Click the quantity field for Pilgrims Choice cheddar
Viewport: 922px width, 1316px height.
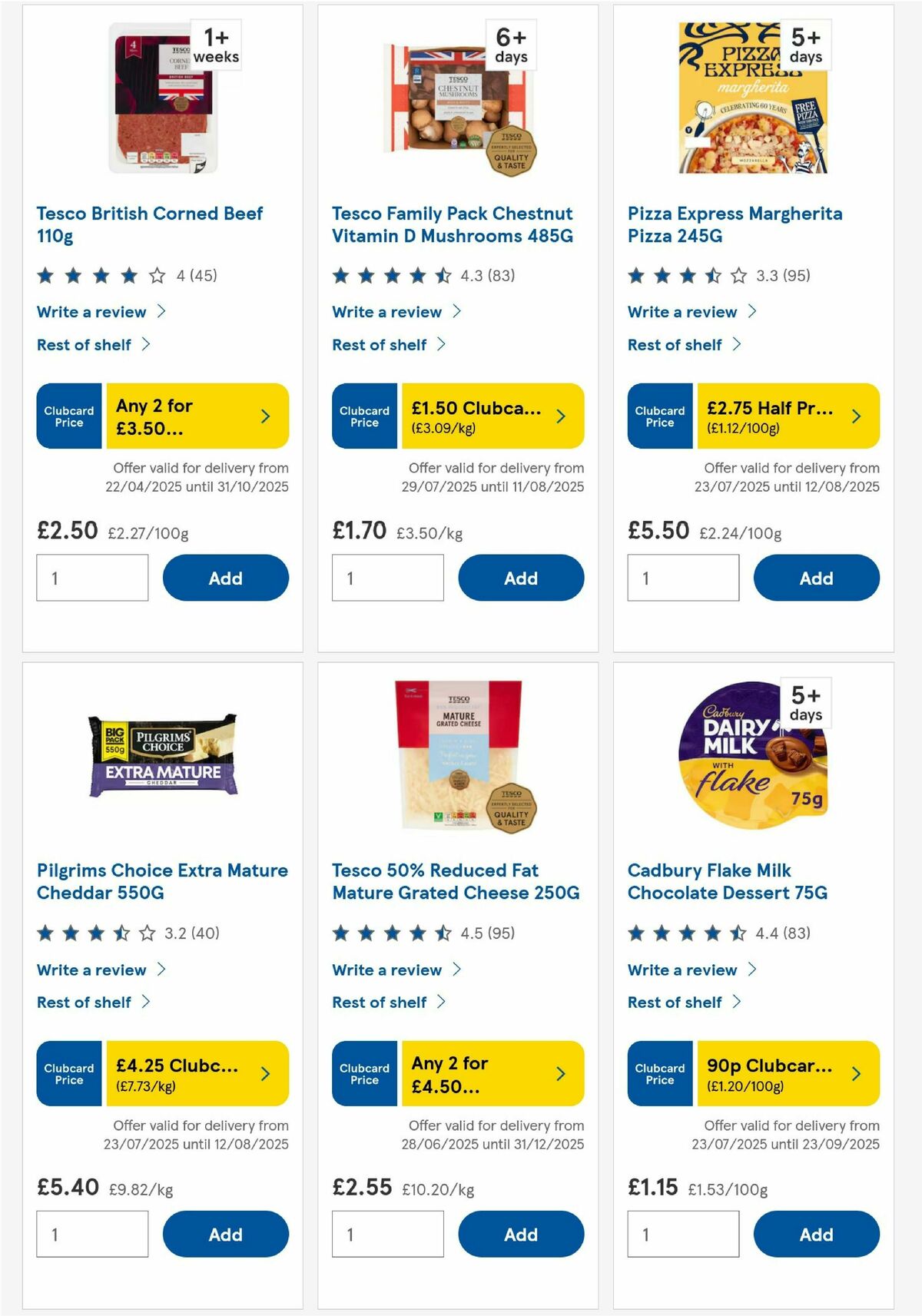[x=92, y=1234]
